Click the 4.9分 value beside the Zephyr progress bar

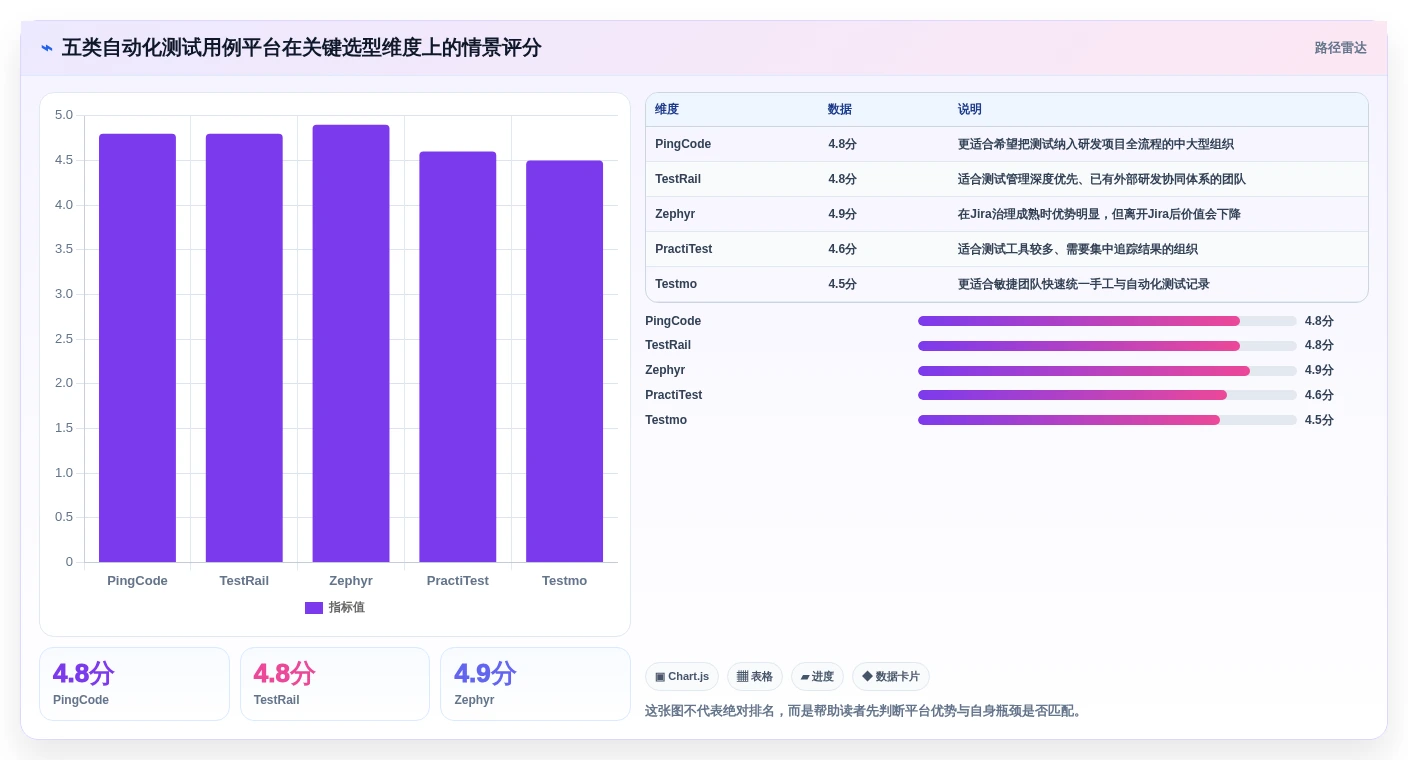(x=1319, y=370)
